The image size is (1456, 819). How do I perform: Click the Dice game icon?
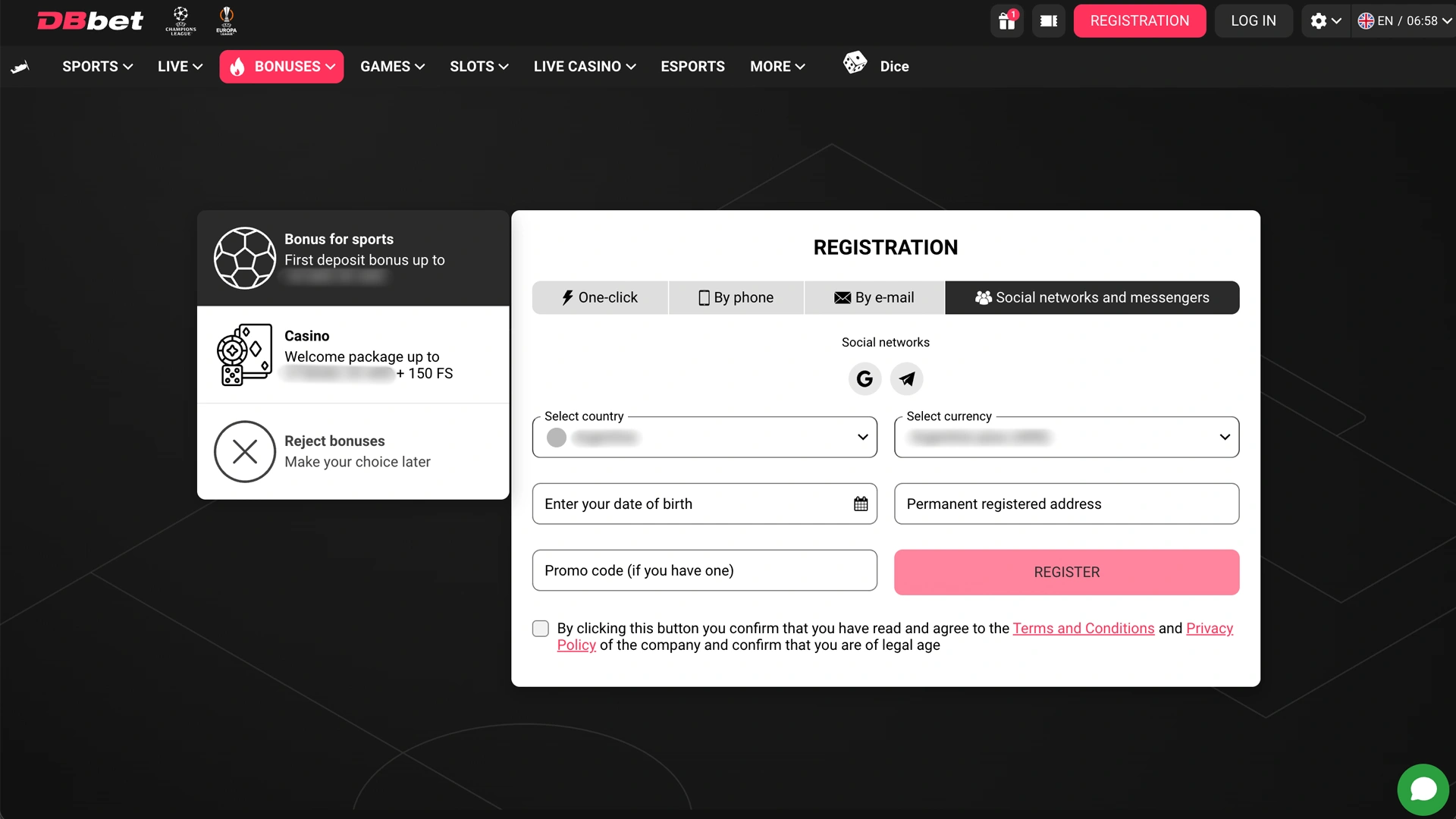[x=855, y=64]
